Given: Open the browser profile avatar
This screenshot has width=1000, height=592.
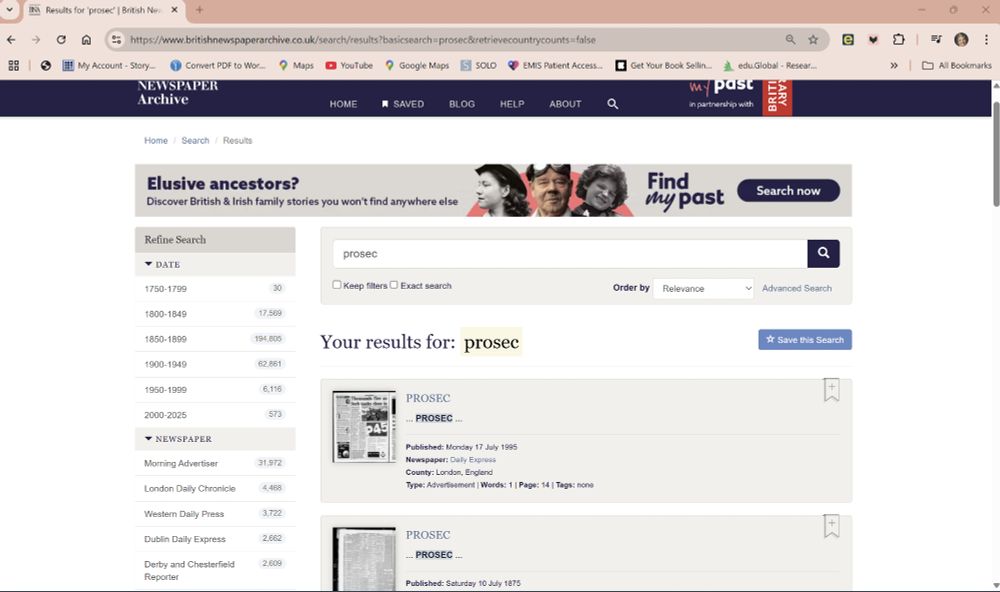Looking at the screenshot, I should point(961,40).
